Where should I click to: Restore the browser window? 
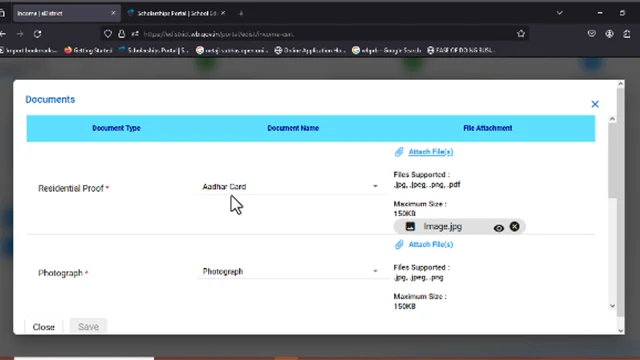(x=622, y=13)
